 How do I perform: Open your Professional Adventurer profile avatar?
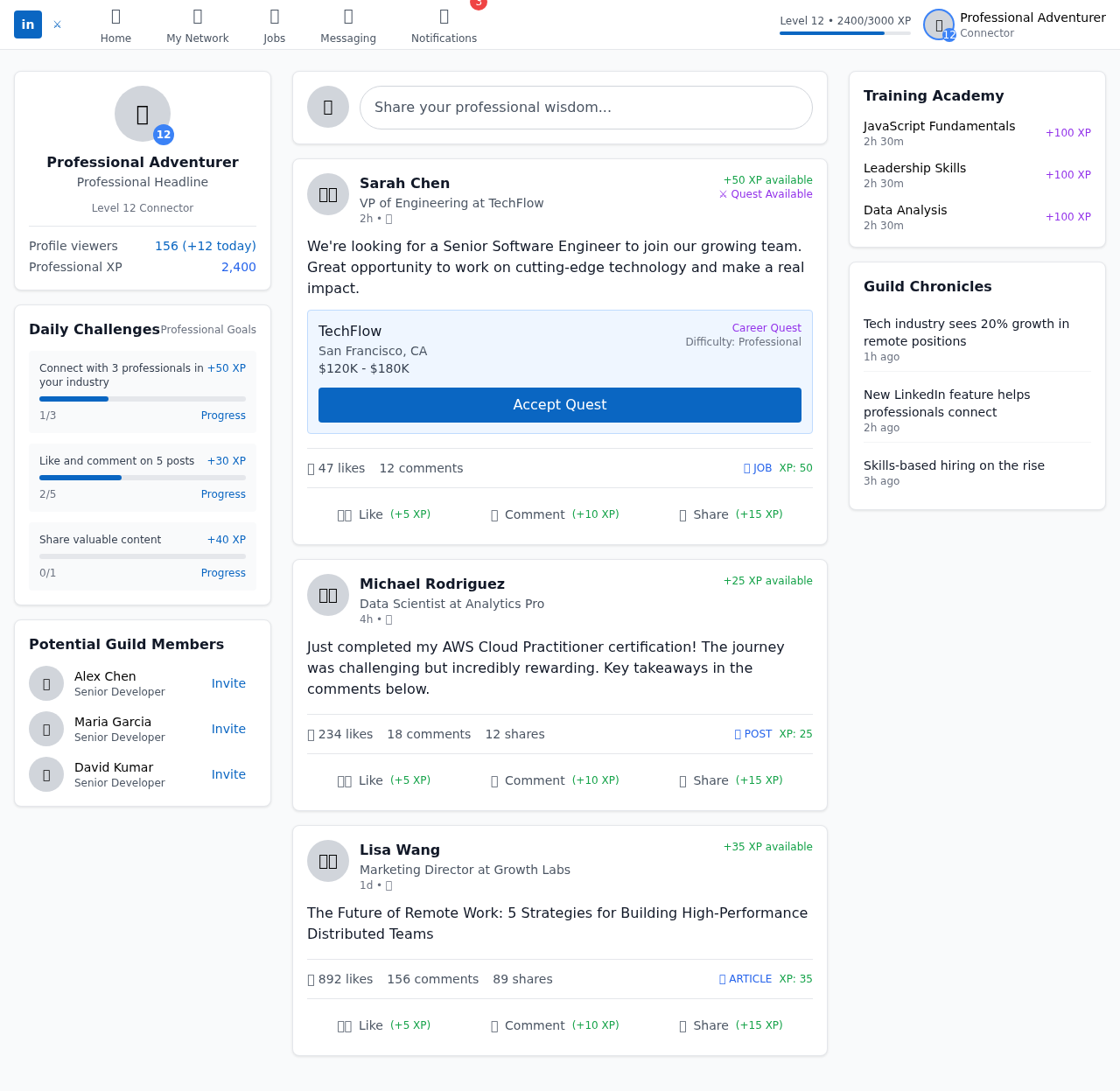[937, 24]
